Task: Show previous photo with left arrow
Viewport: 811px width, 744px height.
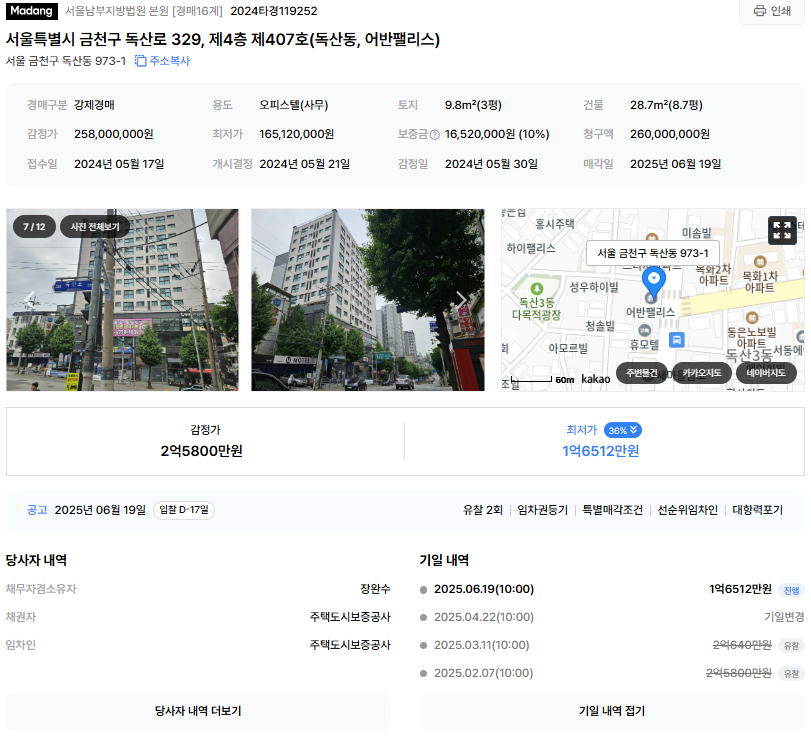Action: tap(31, 299)
